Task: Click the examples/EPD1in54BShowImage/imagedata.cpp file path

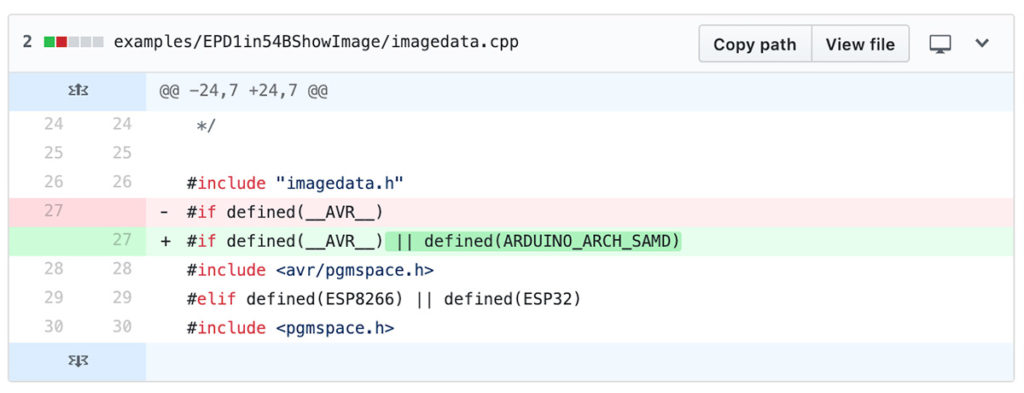Action: pyautogui.click(x=316, y=42)
